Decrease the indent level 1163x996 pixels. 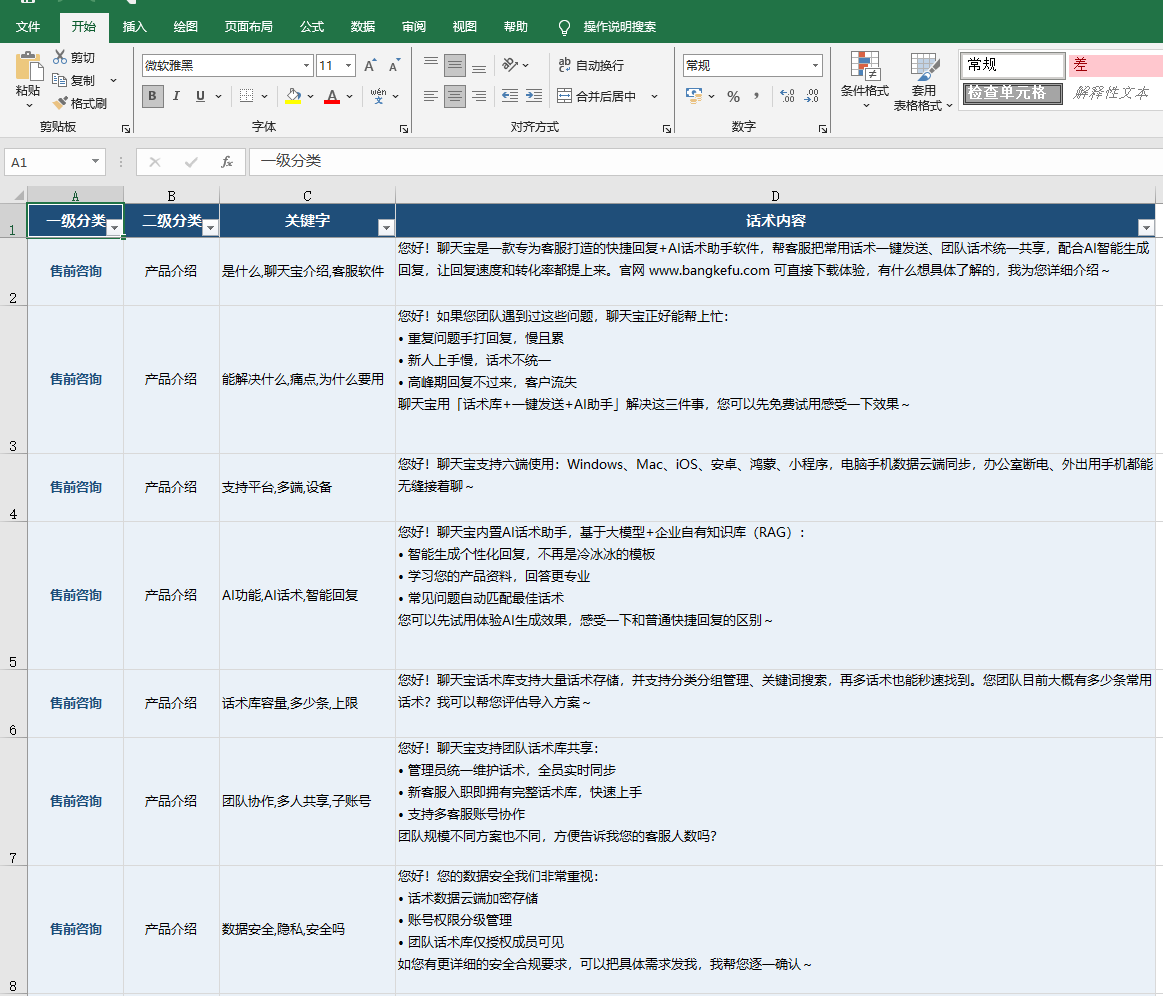click(x=510, y=96)
